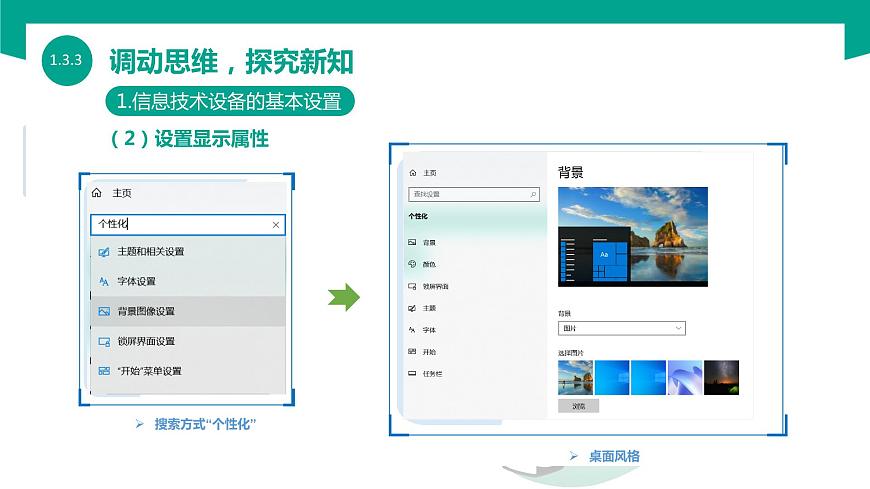This screenshot has height=489, width=870.
Task: Go to "主页" in the personalization window sidebar
Action: pyautogui.click(x=429, y=173)
